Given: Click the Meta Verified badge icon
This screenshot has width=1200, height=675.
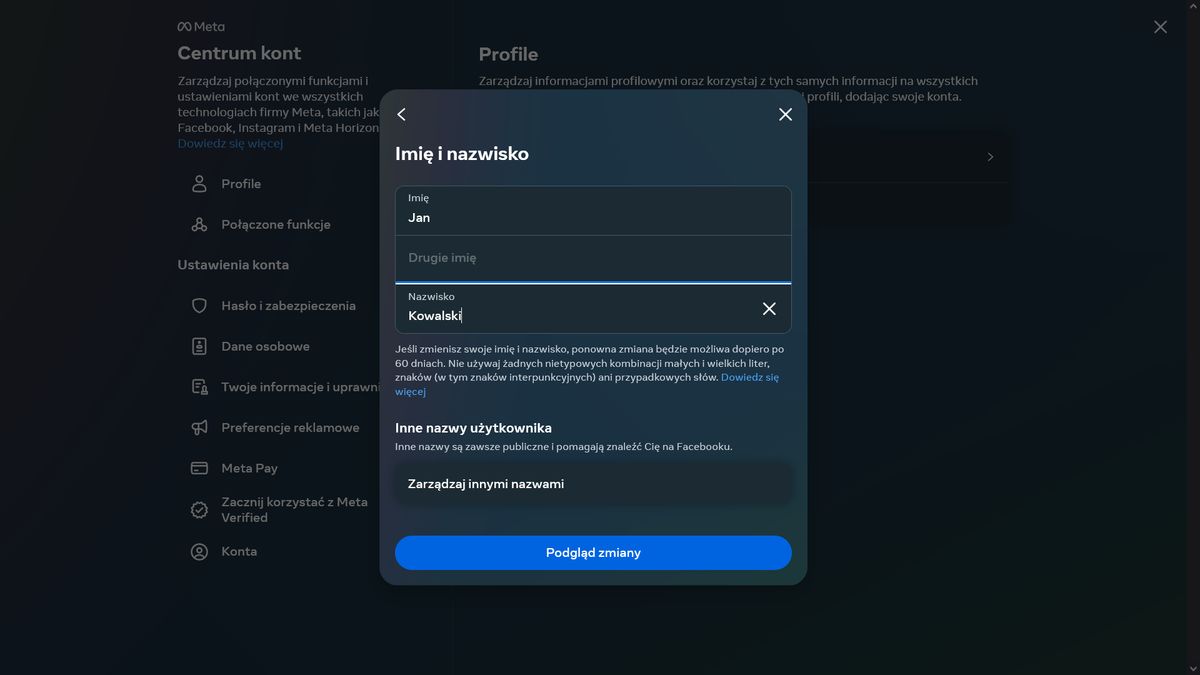Looking at the screenshot, I should (x=200, y=509).
